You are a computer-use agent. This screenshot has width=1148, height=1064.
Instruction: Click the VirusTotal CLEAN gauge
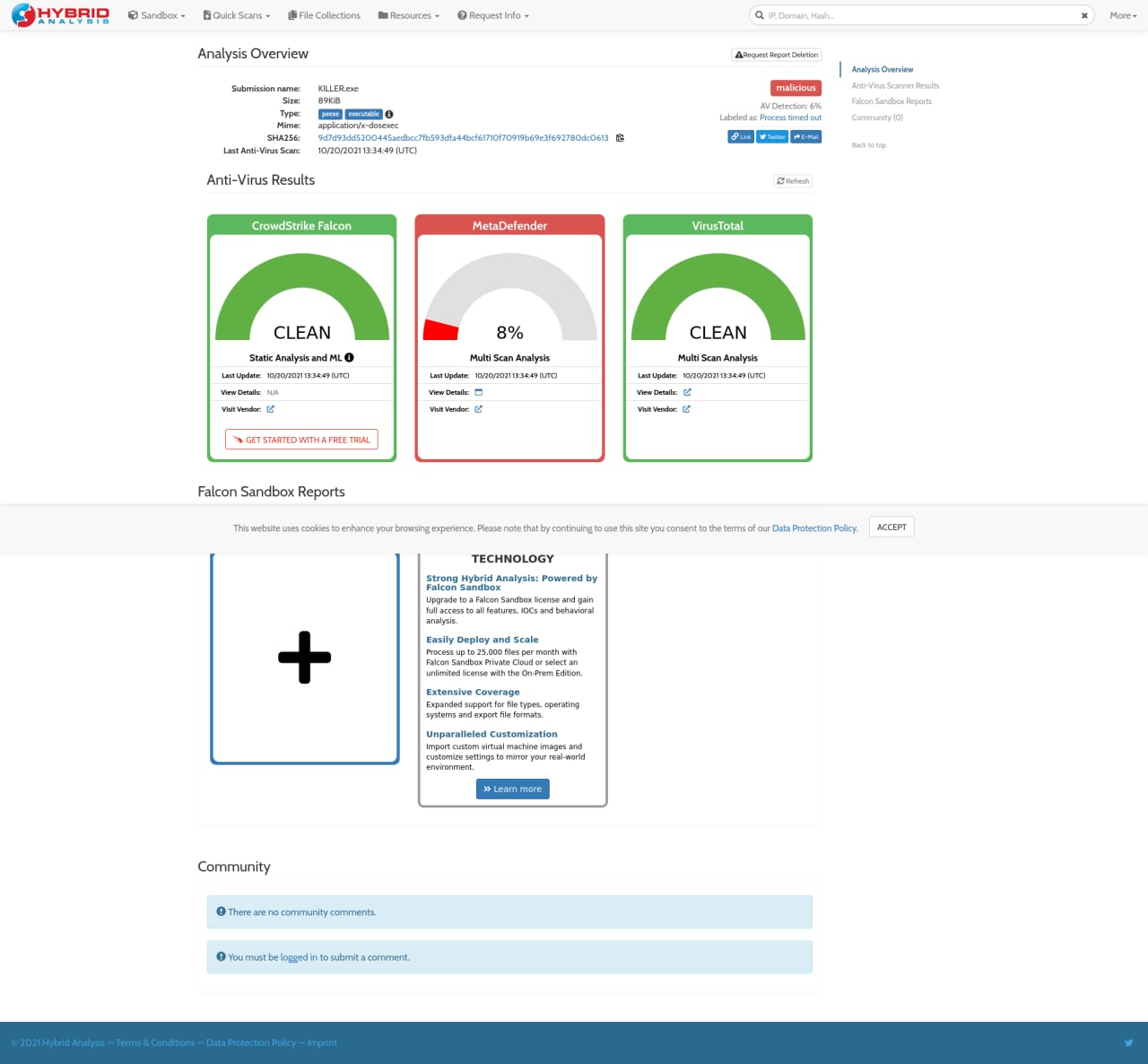click(717, 298)
